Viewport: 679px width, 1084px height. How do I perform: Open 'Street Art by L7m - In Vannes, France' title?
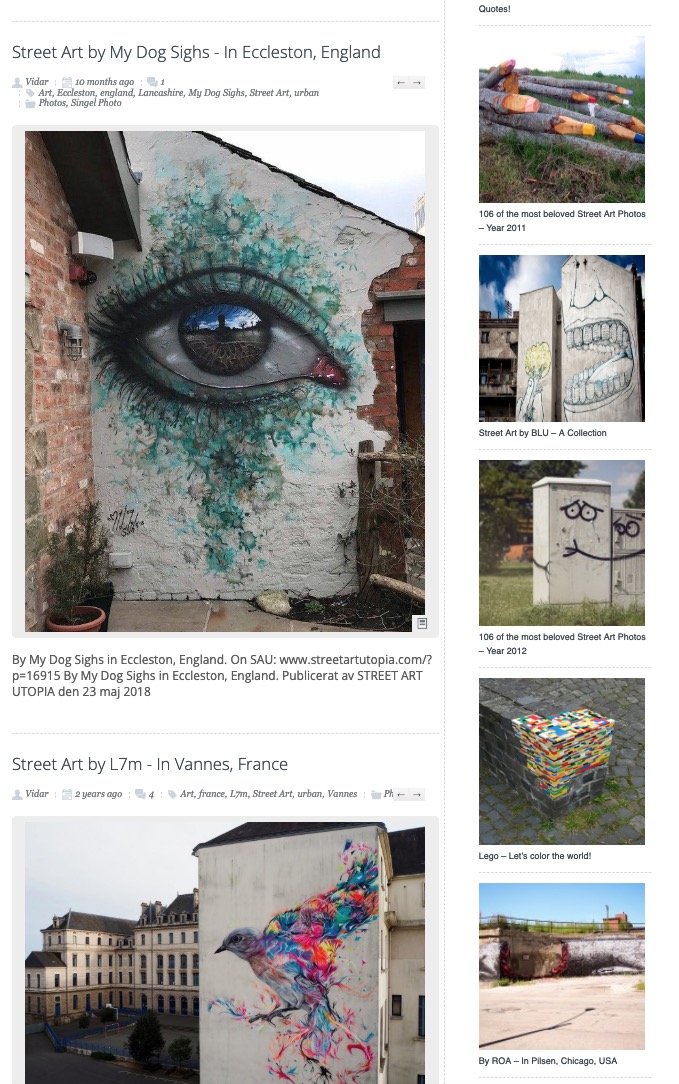click(150, 764)
